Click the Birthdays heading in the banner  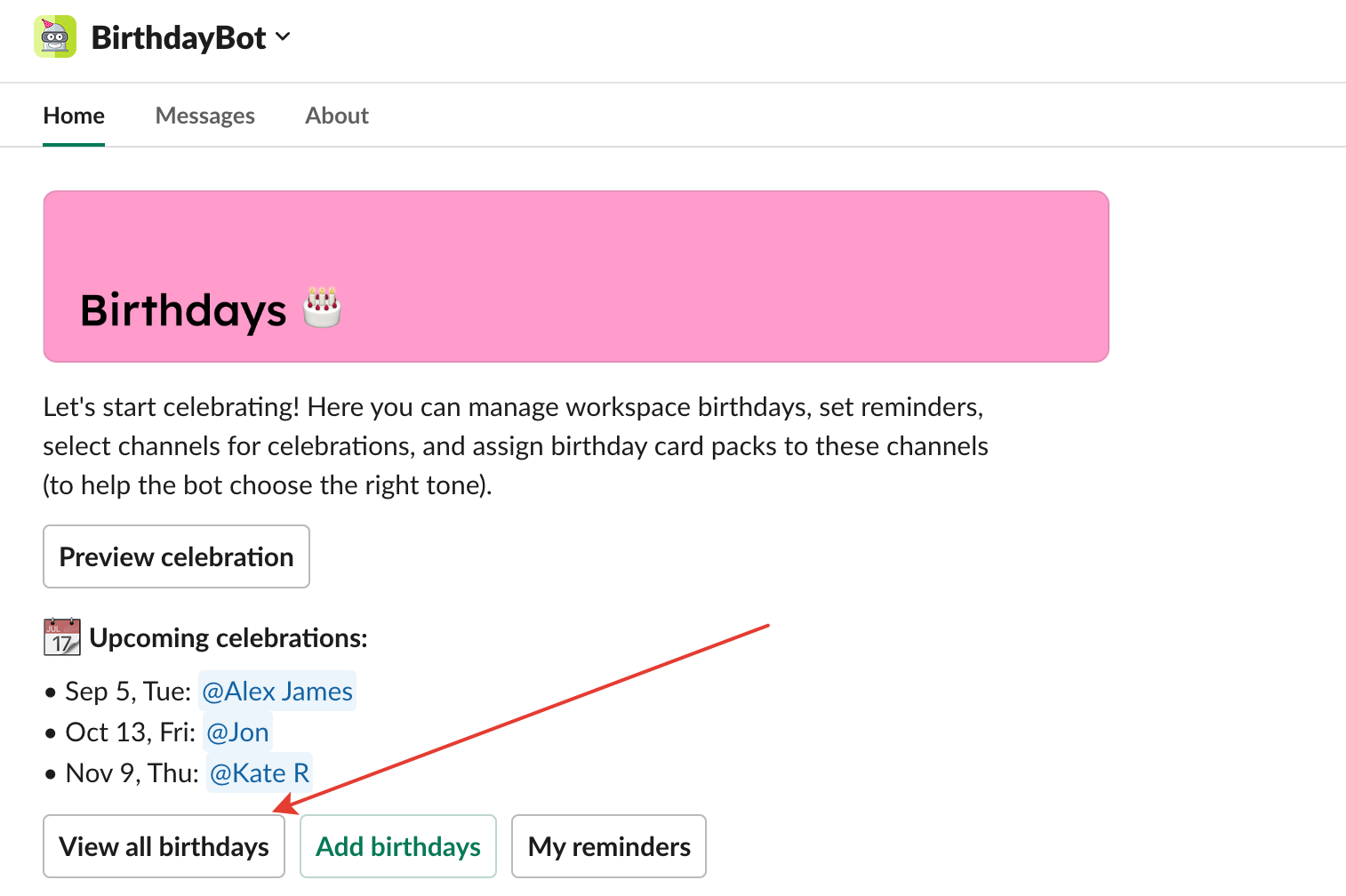click(183, 311)
